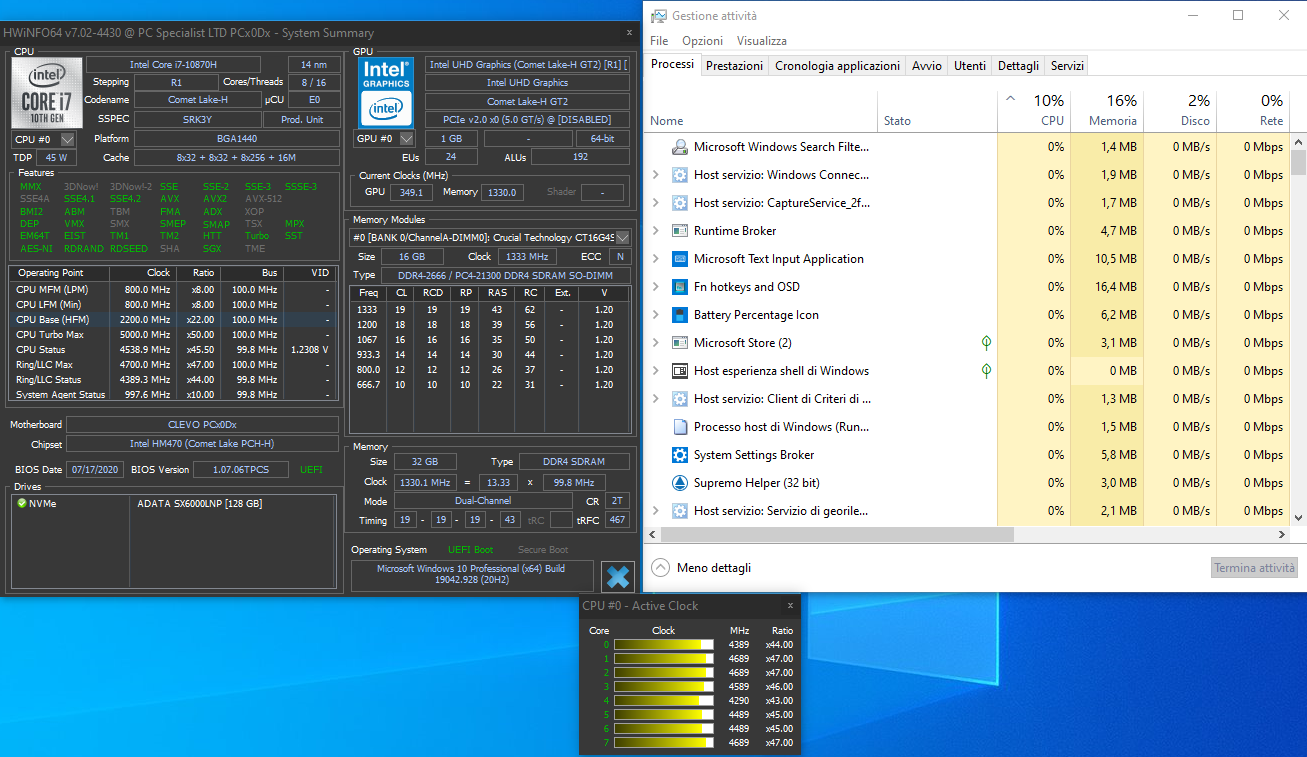Open the Opzioni menu
This screenshot has height=757, width=1307.
tap(702, 41)
